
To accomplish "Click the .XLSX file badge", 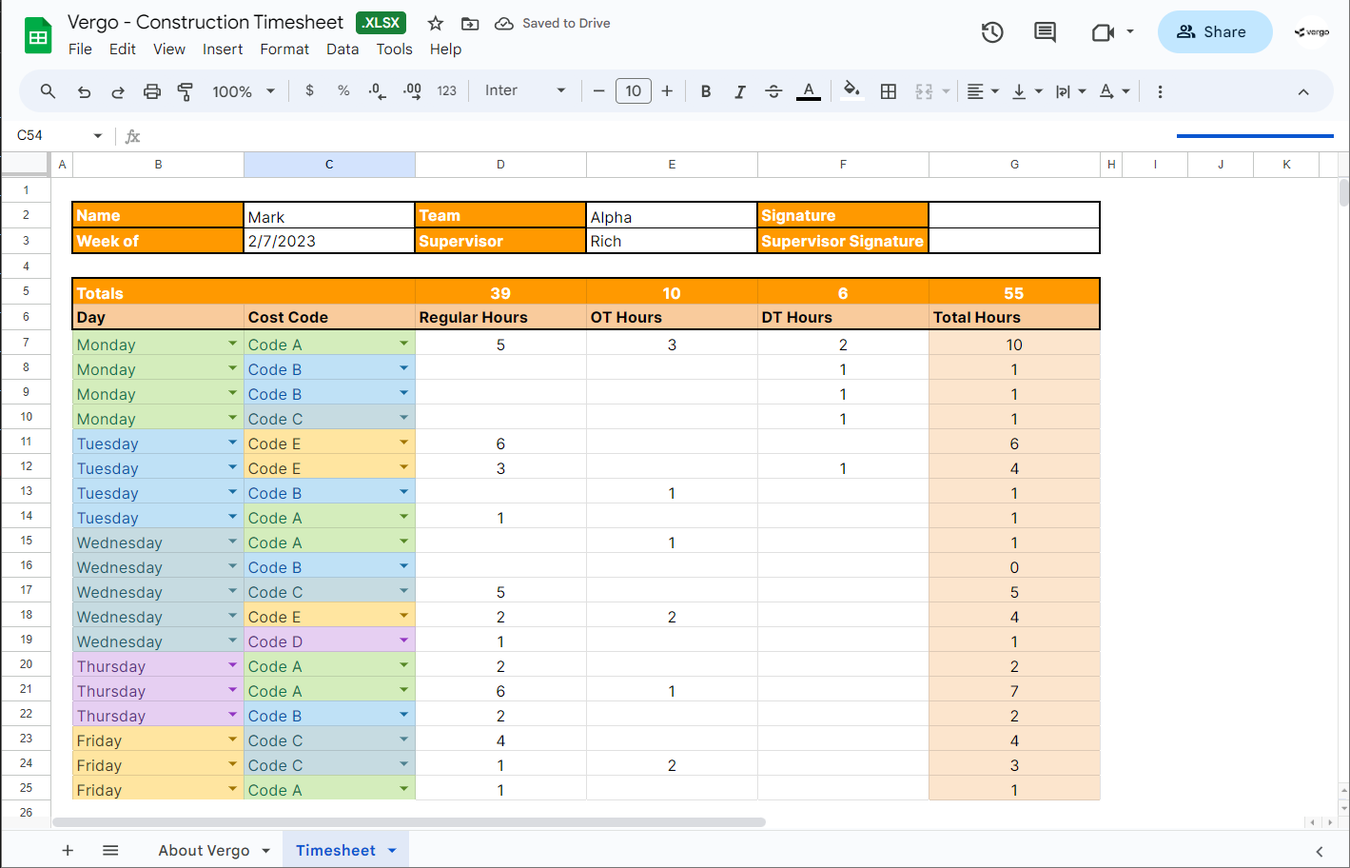I will point(381,23).
